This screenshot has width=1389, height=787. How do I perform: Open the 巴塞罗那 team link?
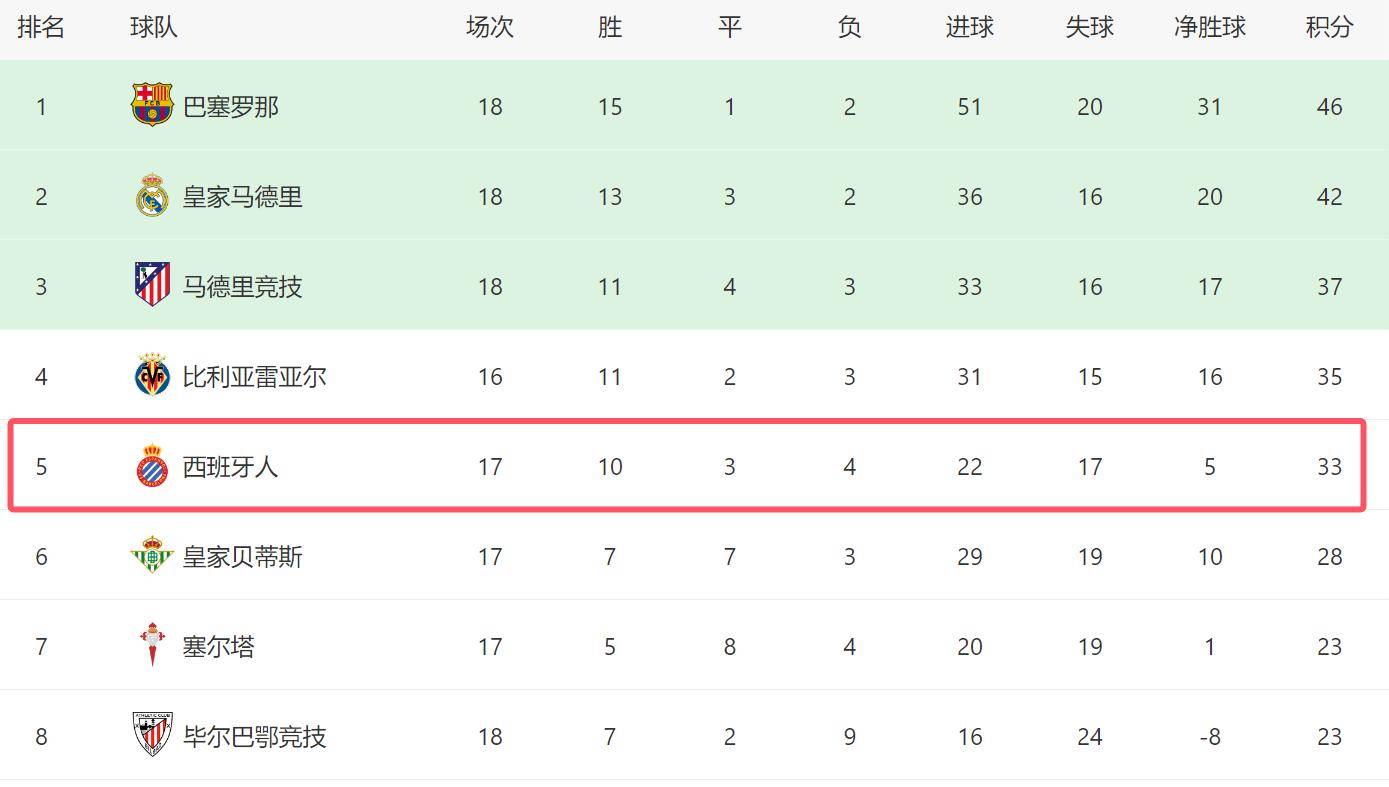point(230,107)
